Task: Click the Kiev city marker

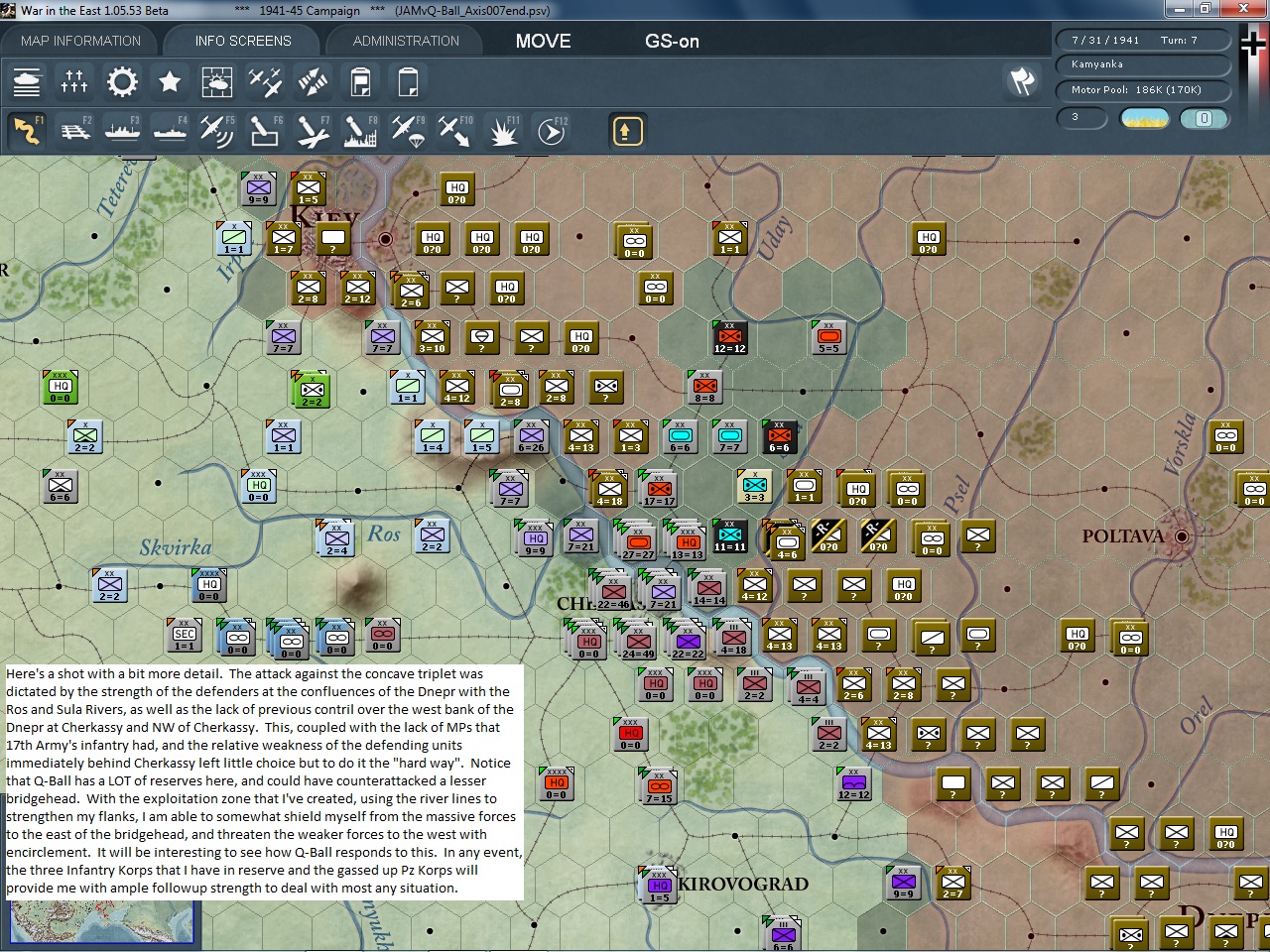Action: (x=386, y=239)
